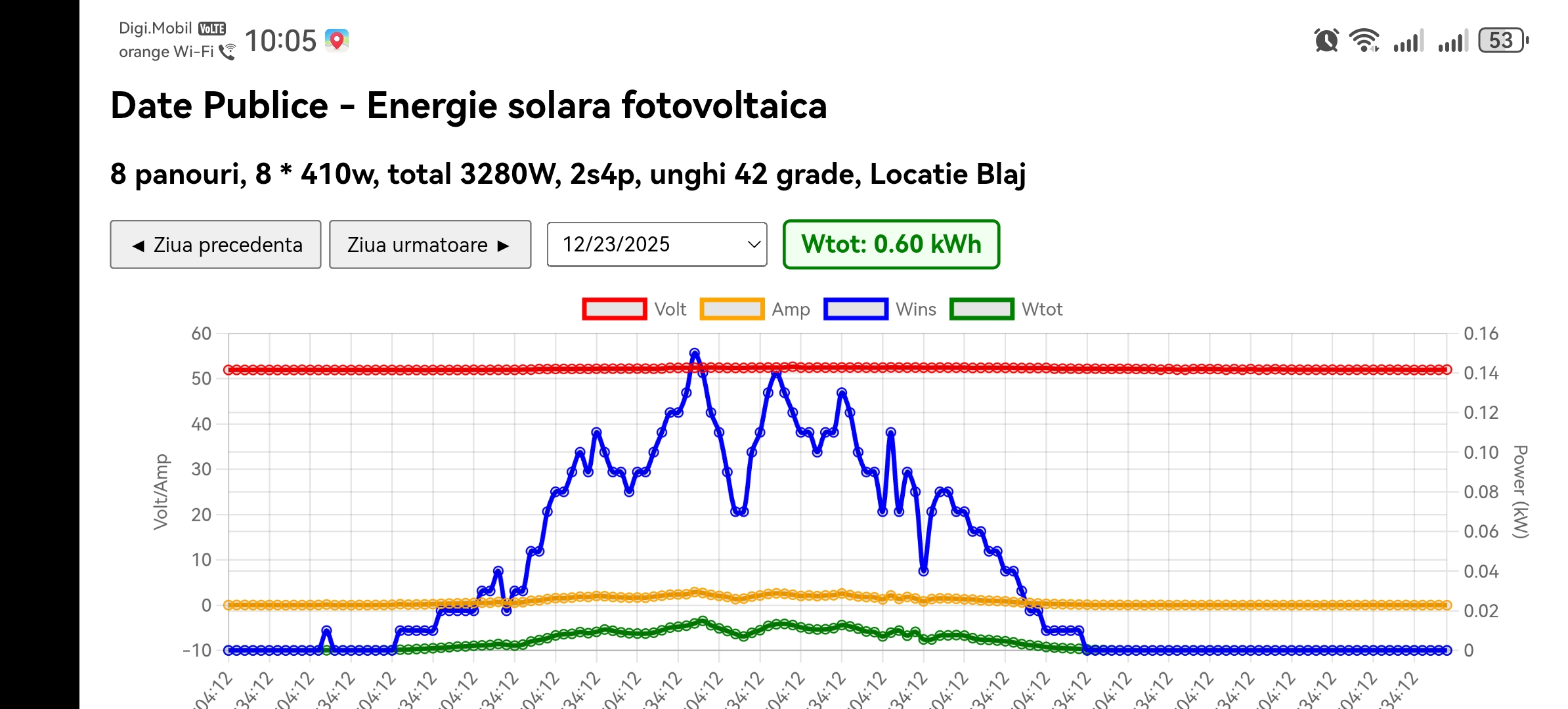Tap the first cellular signal bars icon
1568x709 pixels.
[x=1408, y=41]
